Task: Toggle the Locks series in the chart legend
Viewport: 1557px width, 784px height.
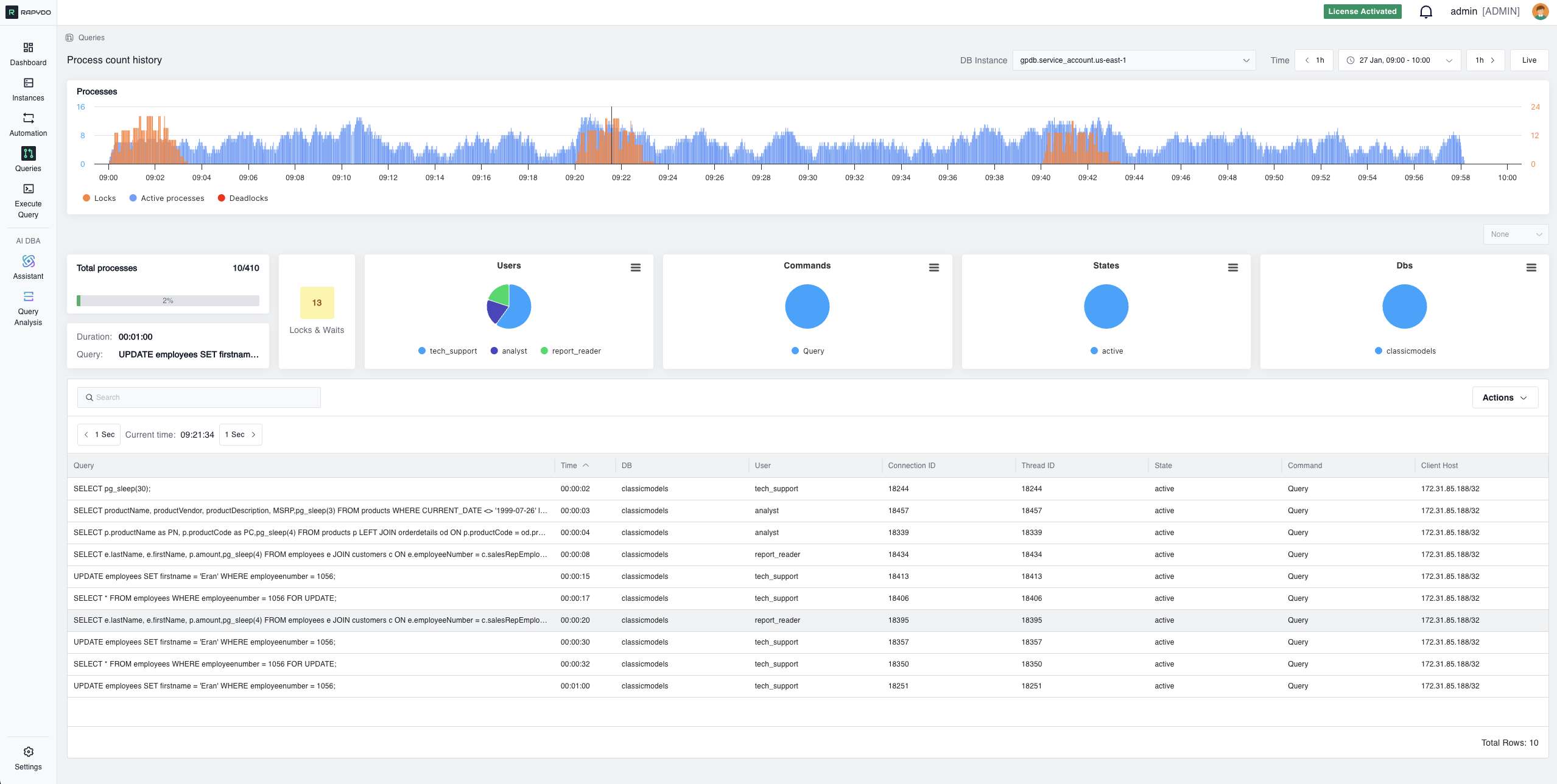Action: pyautogui.click(x=99, y=198)
